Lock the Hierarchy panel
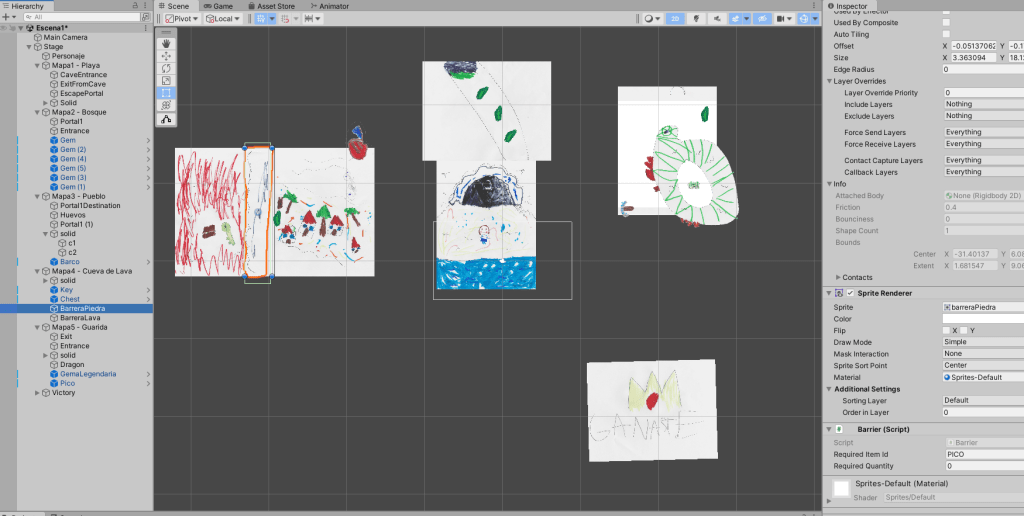This screenshot has width=1024, height=516. 136,6
